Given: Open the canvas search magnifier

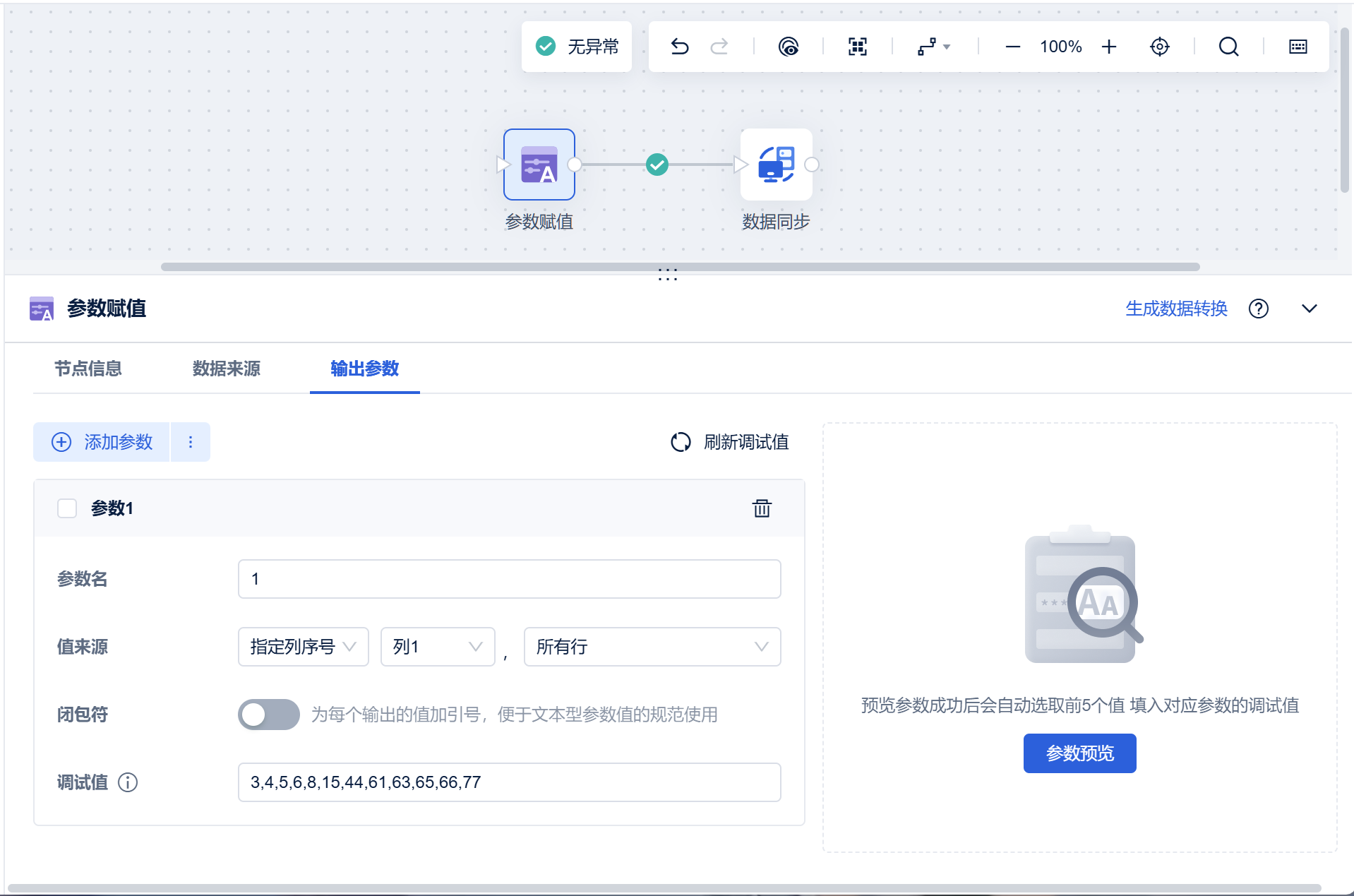Looking at the screenshot, I should click(x=1229, y=47).
